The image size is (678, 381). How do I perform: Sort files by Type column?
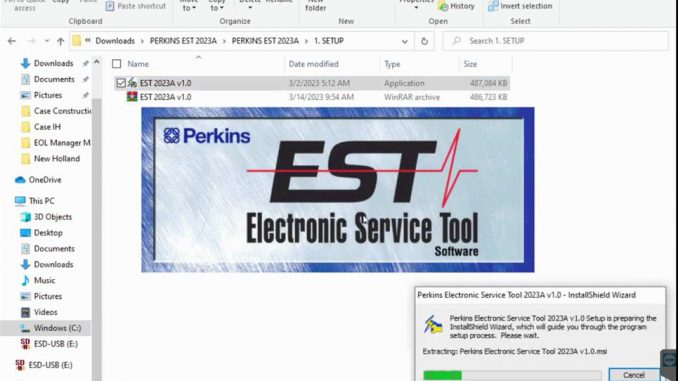392,64
